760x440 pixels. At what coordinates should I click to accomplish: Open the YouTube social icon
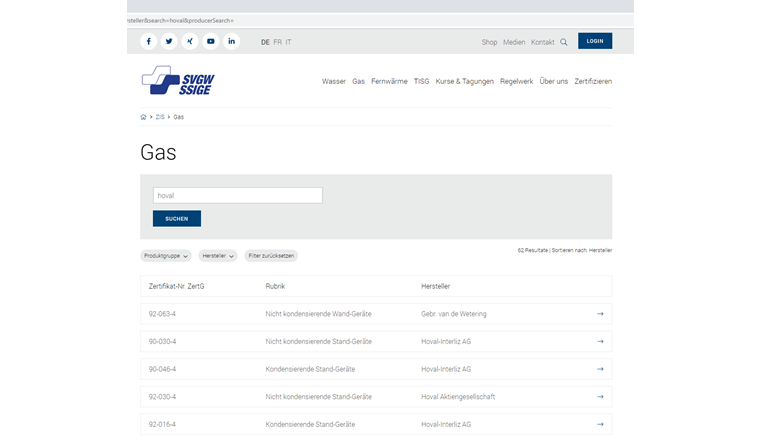211,42
